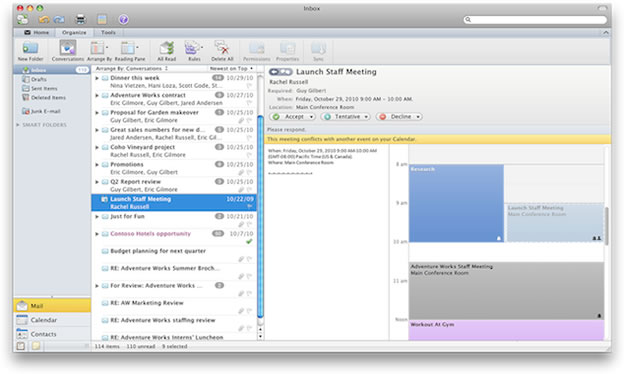
Task: Open the Decline dropdown arrow
Action: [x=418, y=117]
